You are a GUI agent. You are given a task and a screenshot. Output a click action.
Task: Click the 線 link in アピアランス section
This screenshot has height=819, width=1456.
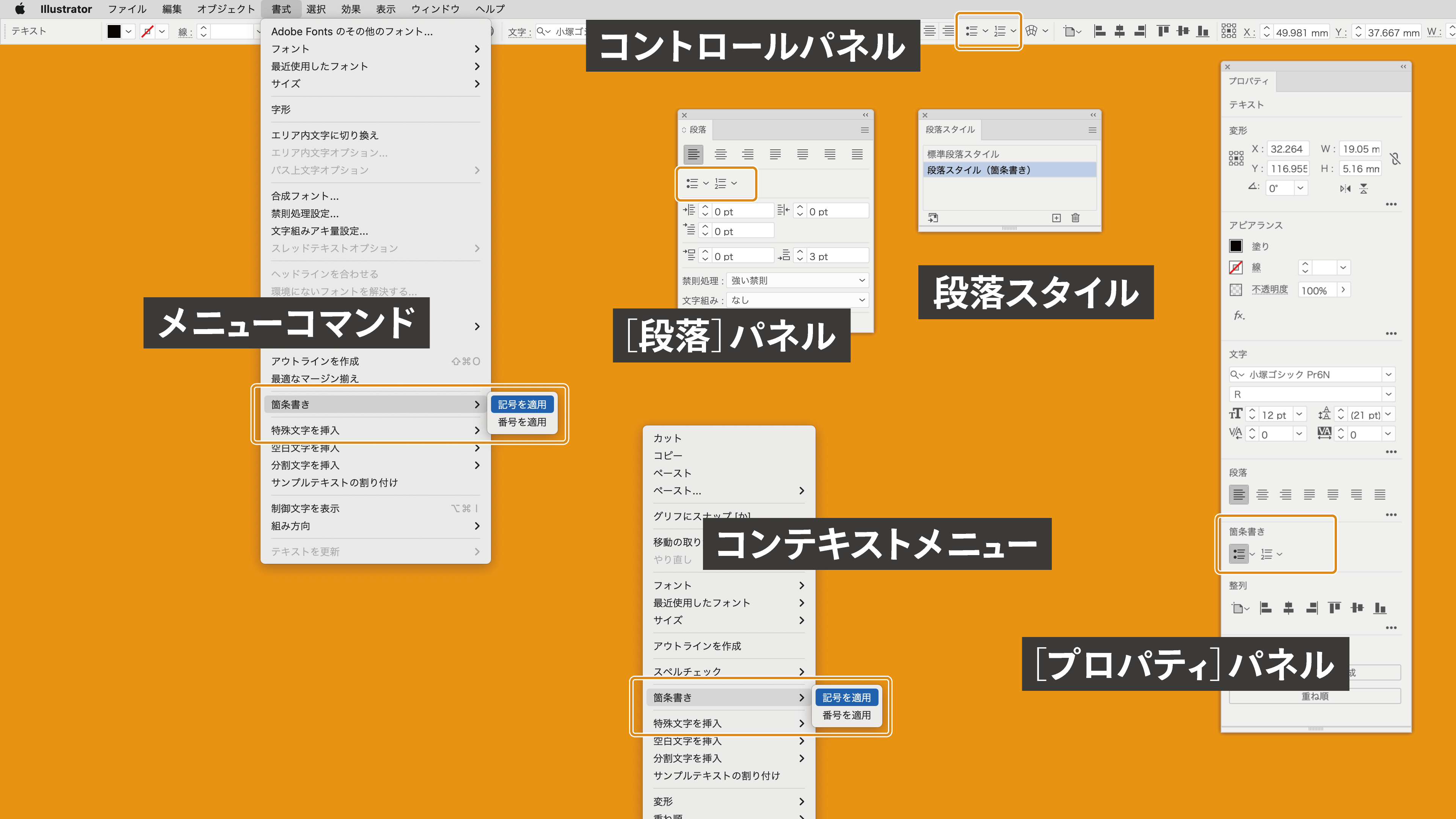pos(1256,267)
